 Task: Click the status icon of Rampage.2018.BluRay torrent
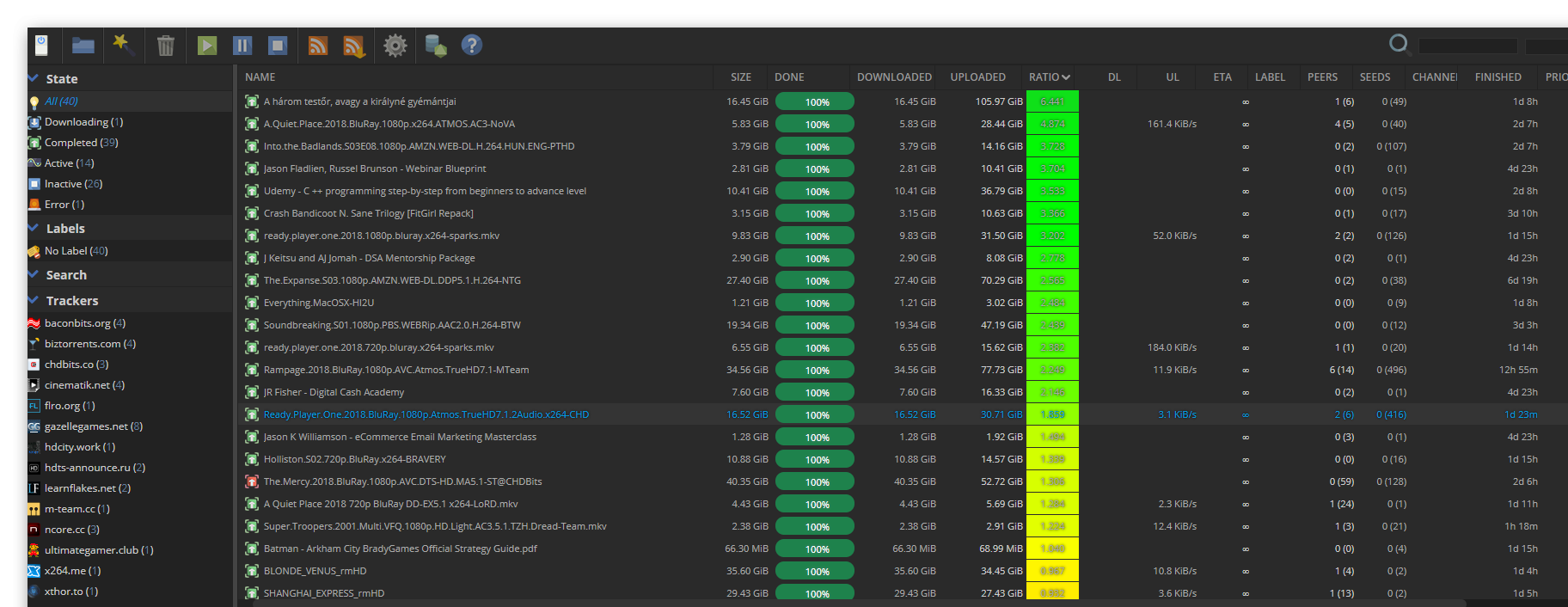252,370
